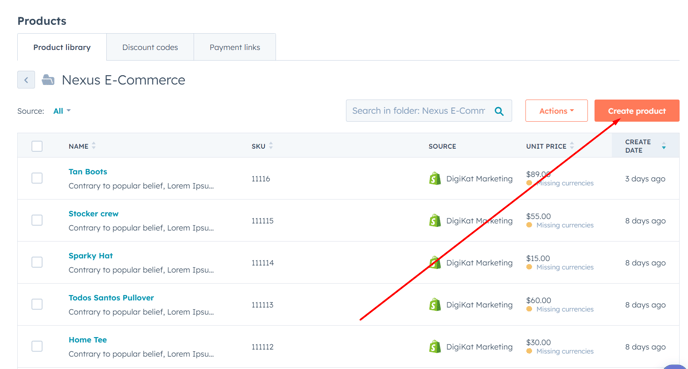Check the Sparky Hat row checkbox
The height and width of the screenshot is (369, 688).
[x=37, y=262]
